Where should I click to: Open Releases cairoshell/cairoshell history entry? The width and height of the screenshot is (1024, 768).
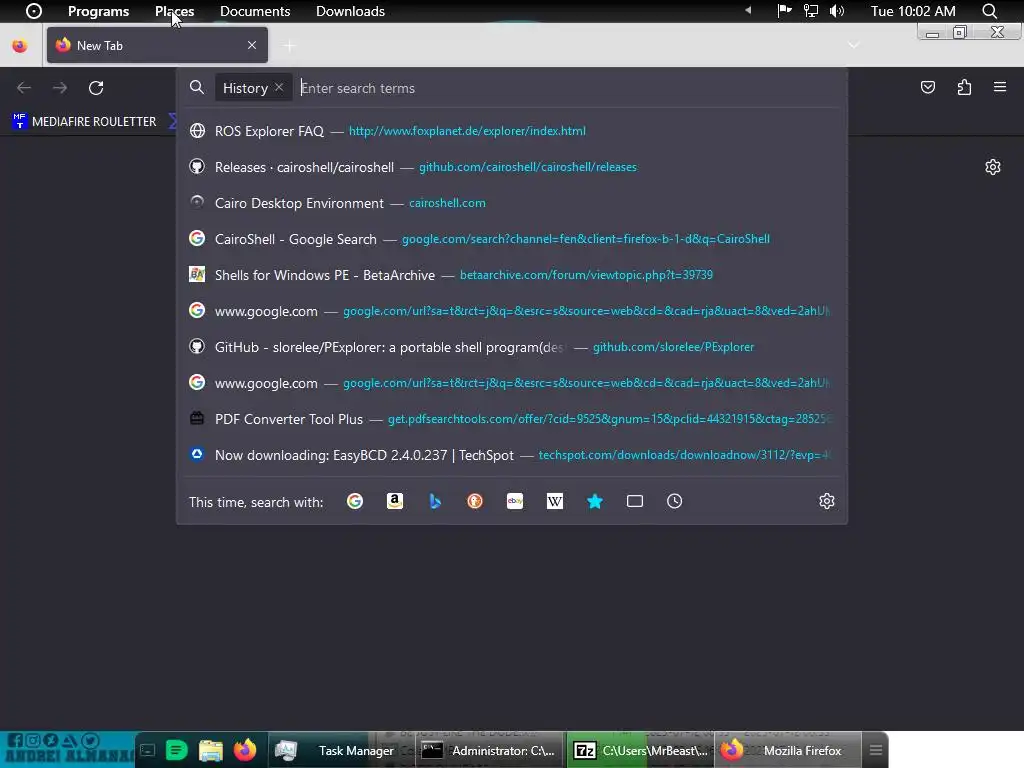point(512,167)
